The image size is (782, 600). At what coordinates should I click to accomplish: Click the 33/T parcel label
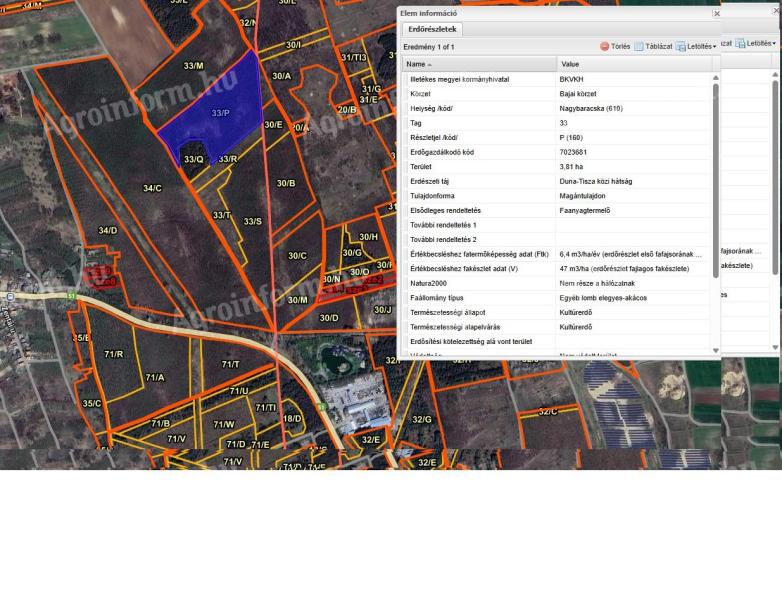pyautogui.click(x=221, y=215)
